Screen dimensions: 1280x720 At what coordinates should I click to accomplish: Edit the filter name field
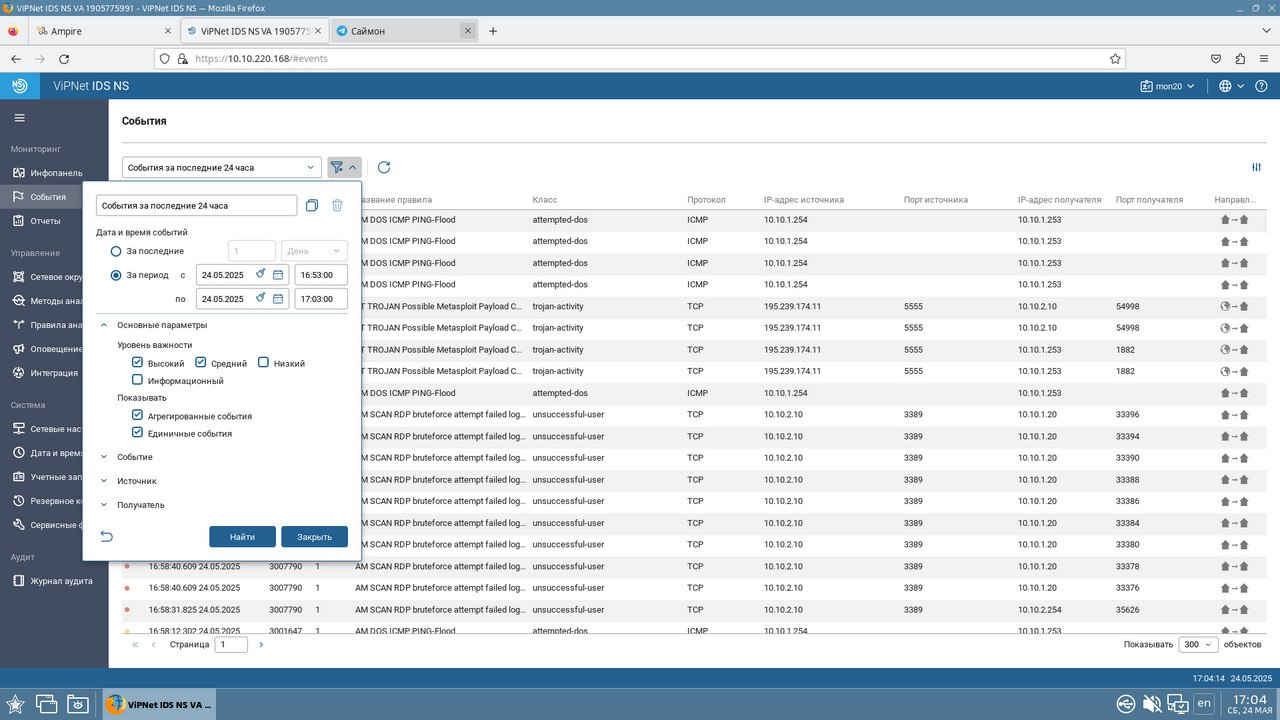[197, 205]
